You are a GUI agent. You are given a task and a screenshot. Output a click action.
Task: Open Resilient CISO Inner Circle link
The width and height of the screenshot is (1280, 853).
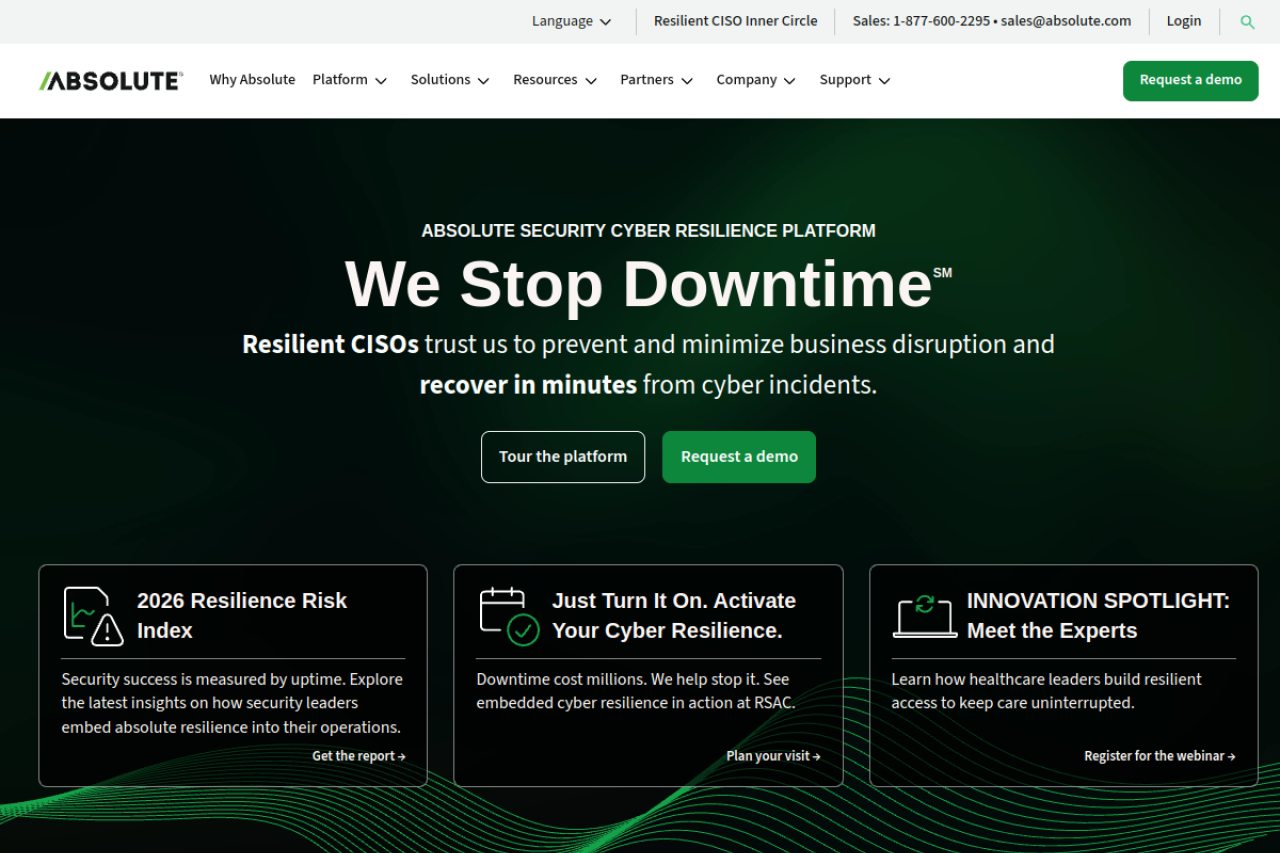[735, 21]
